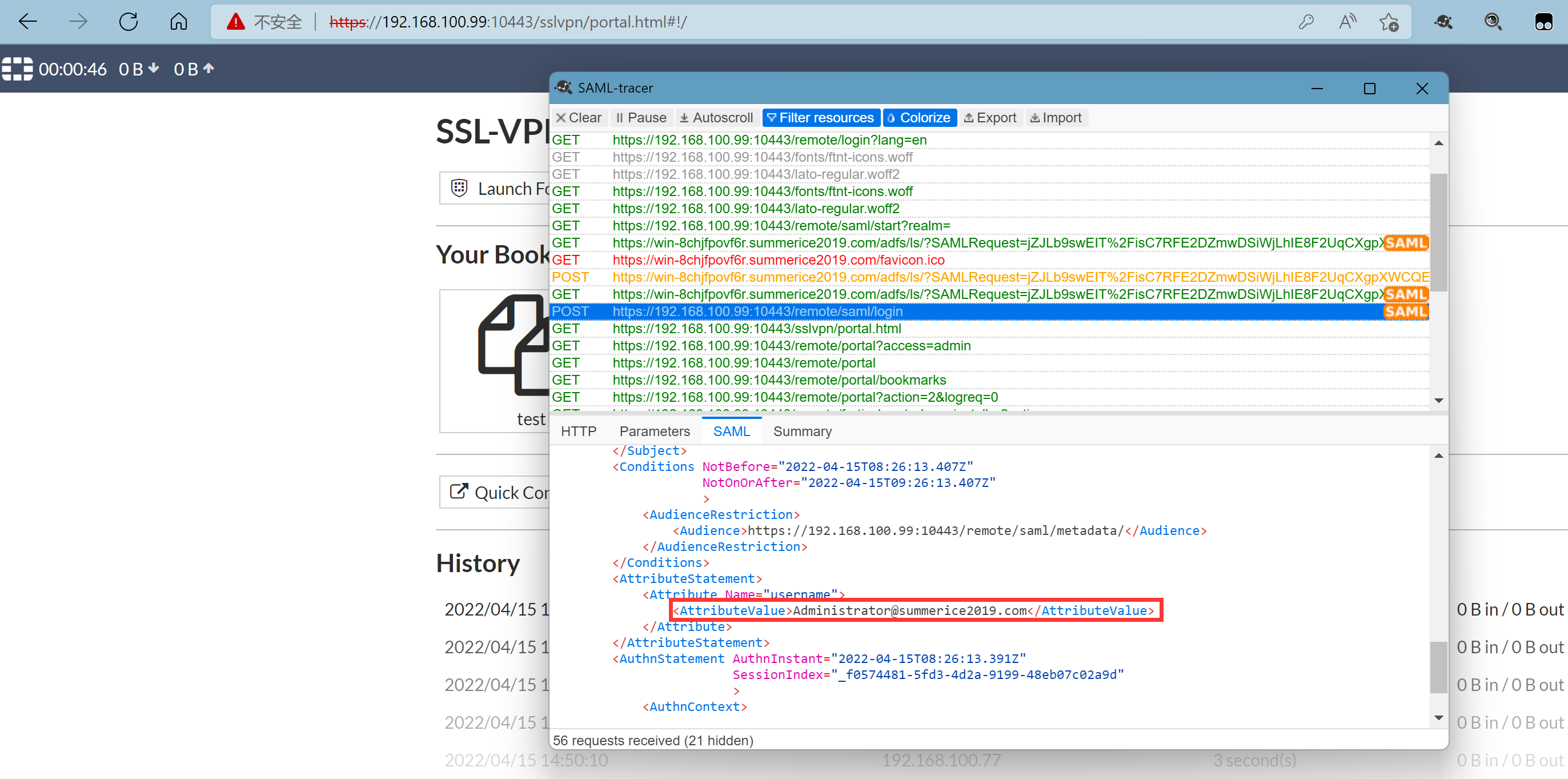This screenshot has width=1568, height=779.
Task: Add page to favorites star icon
Action: click(1389, 22)
